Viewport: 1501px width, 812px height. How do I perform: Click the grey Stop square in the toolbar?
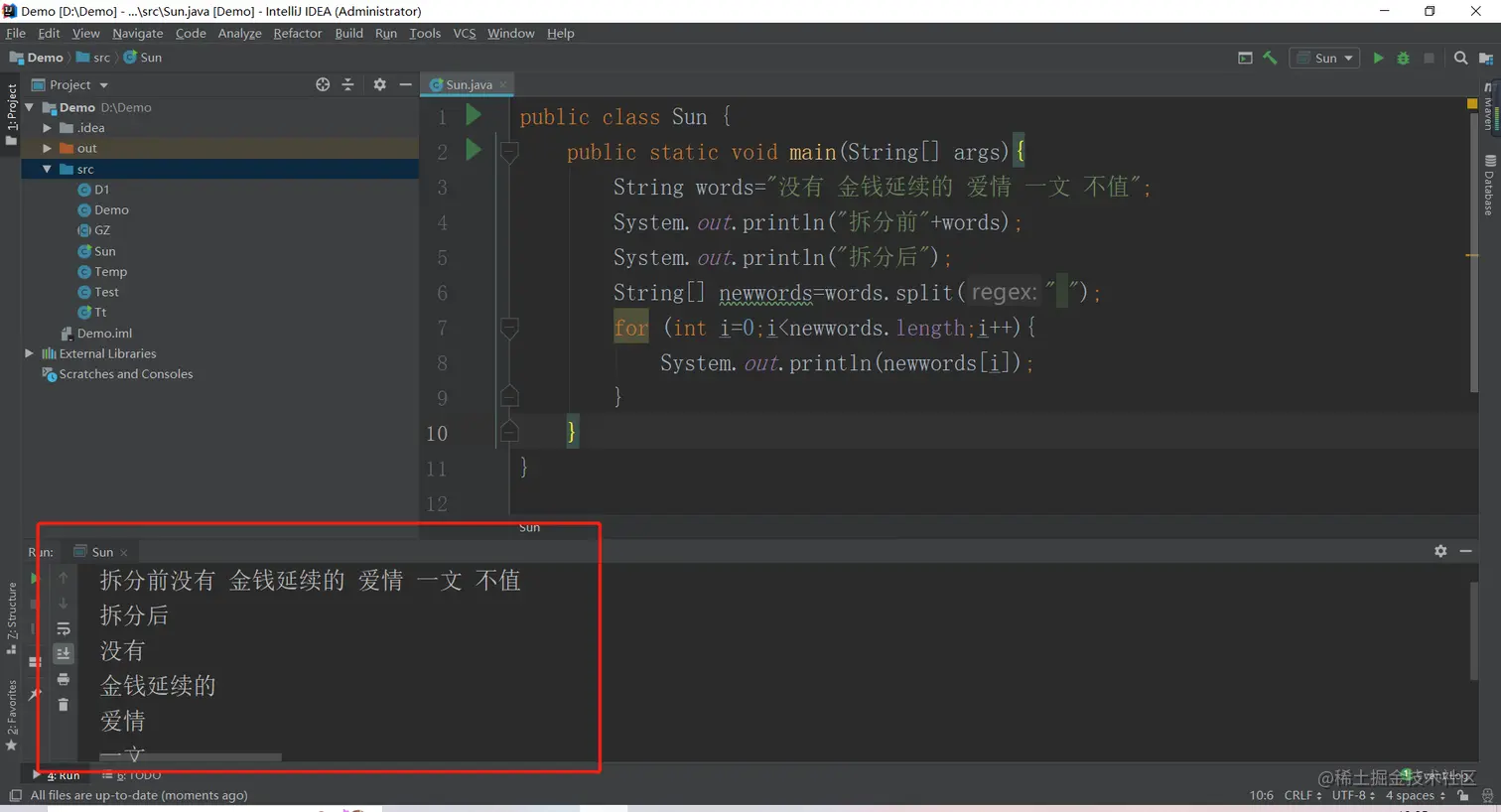click(1430, 59)
